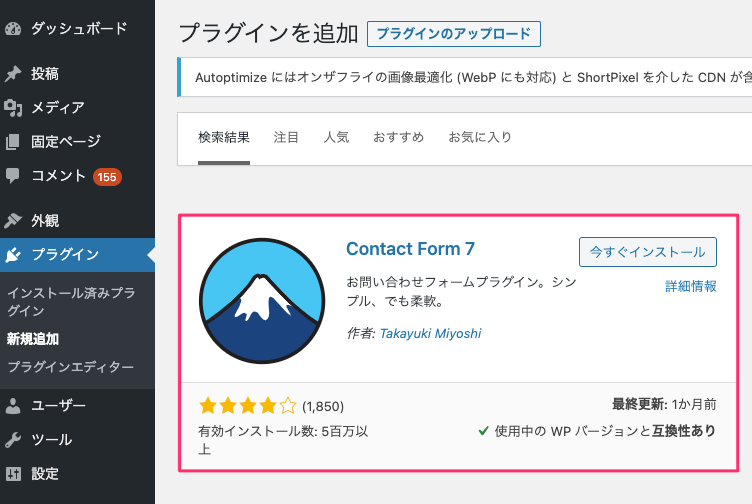
Task: Click the Contact Form 7 Mt. Fuji logo
Action: tap(262, 301)
